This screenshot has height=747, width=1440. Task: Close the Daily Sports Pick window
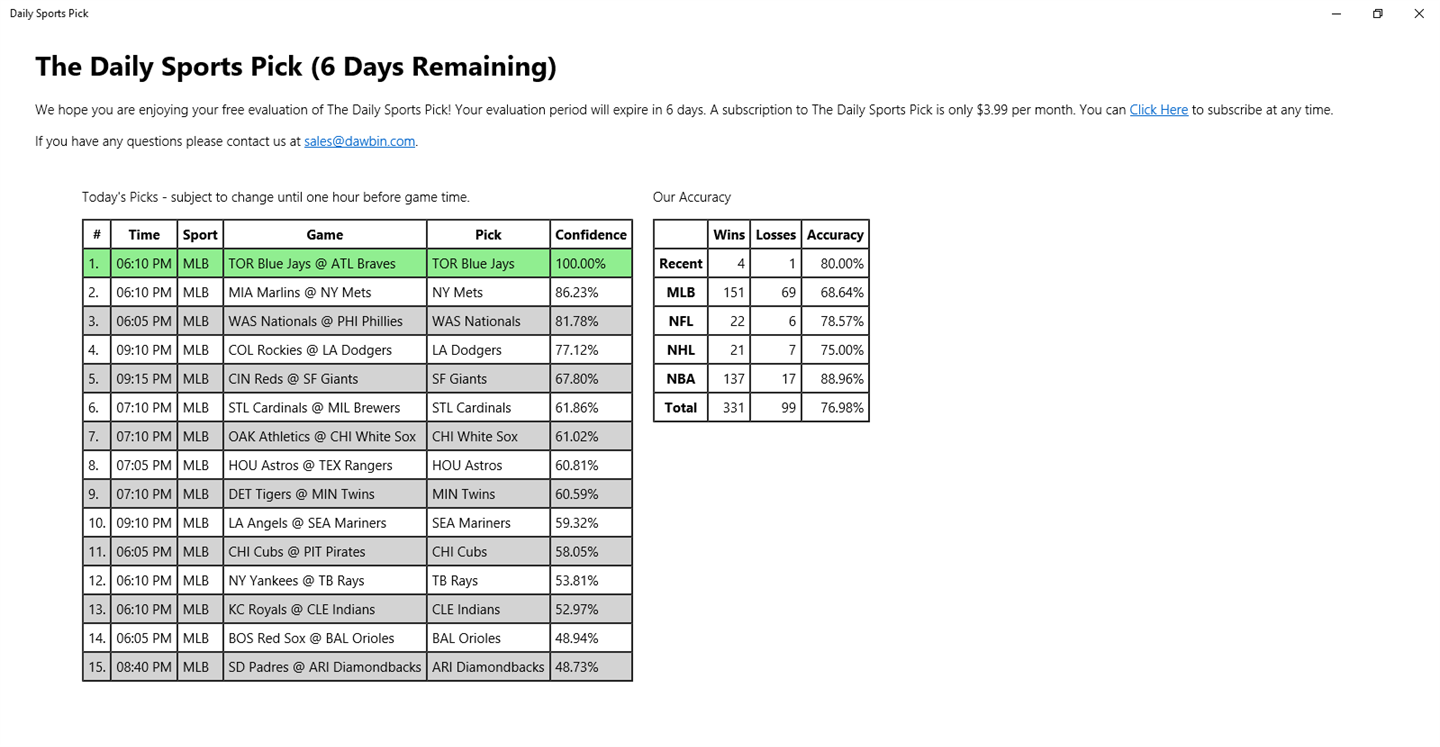click(1418, 14)
